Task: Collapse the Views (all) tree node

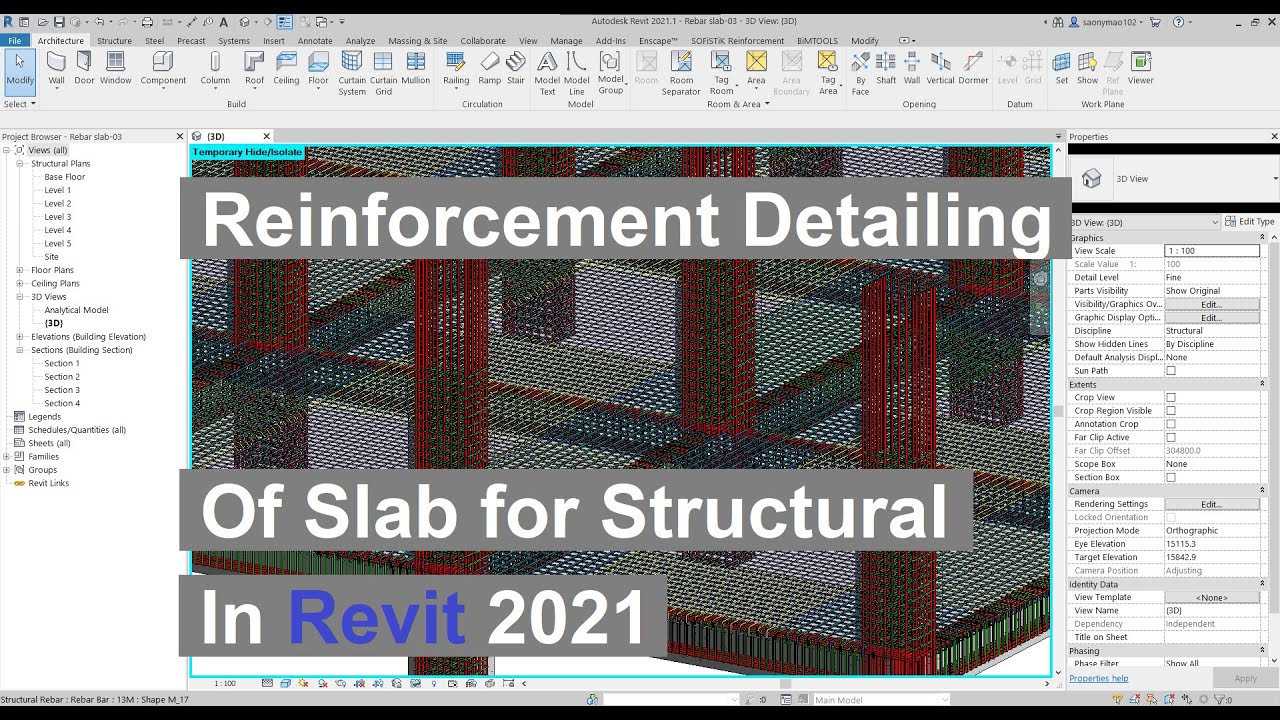Action: pos(7,150)
